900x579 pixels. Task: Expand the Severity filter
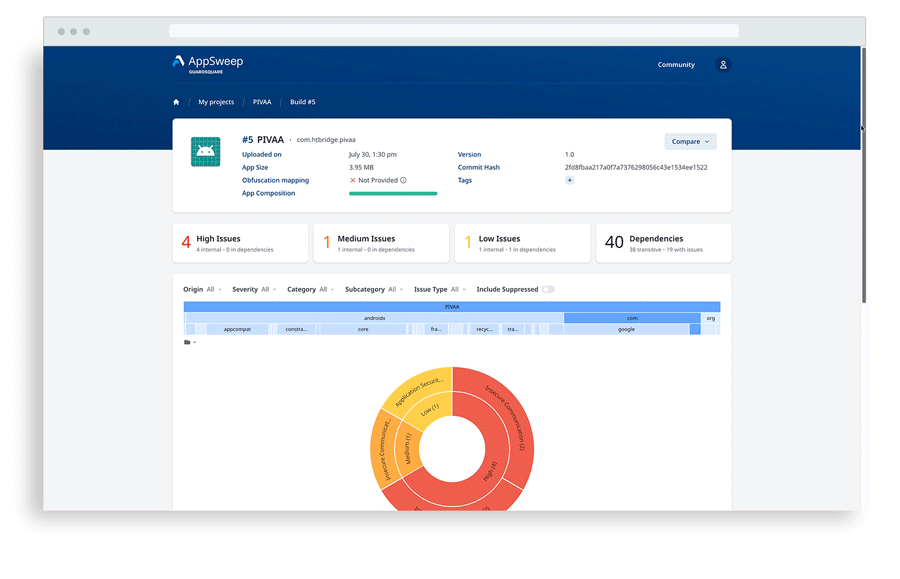(254, 289)
